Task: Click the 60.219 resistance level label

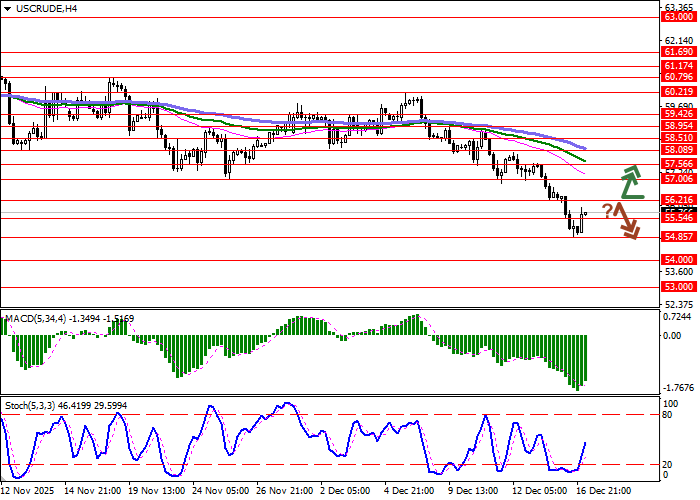Action: click(678, 91)
